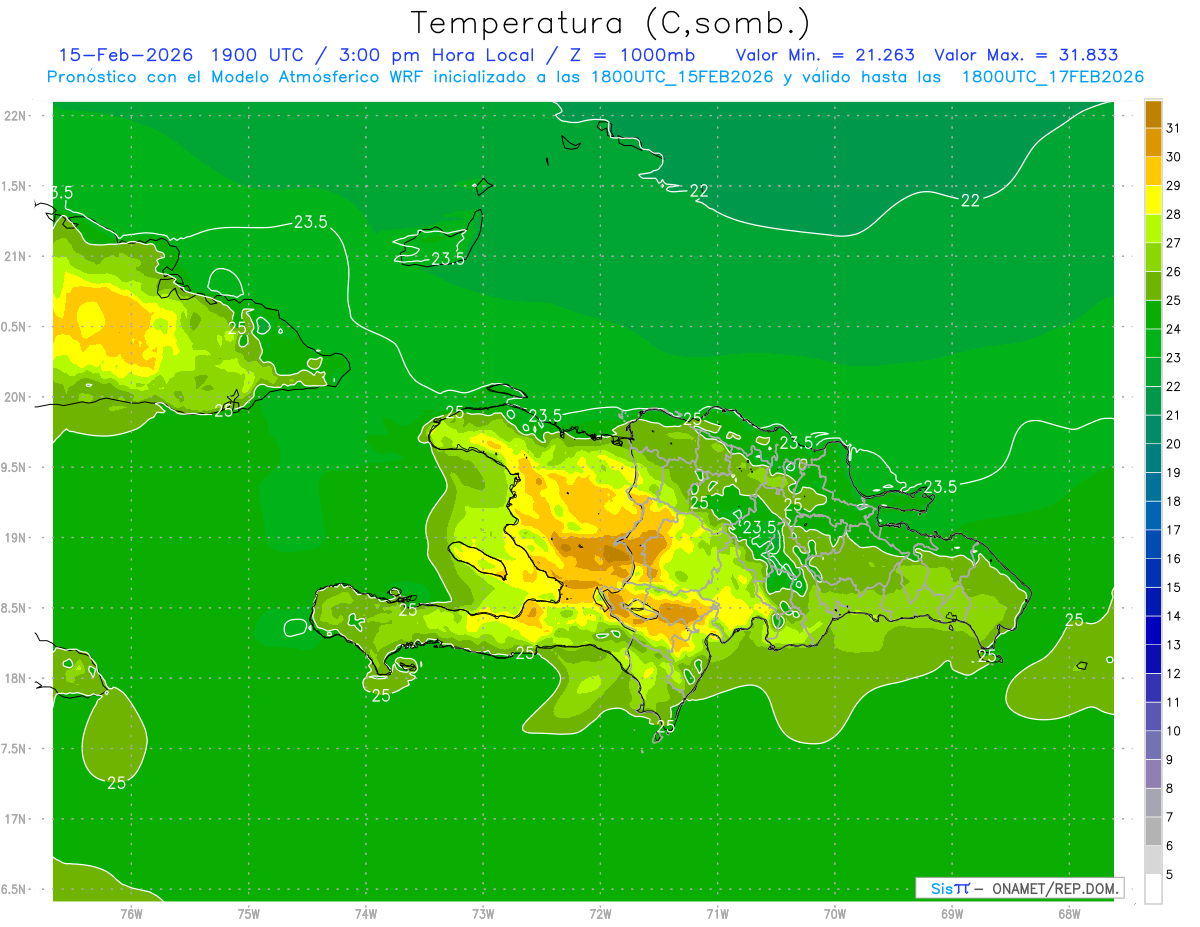Click the "Valor Min. = 21.263" readout
Image resolution: width=1200 pixels, height=927 pixels.
825,55
